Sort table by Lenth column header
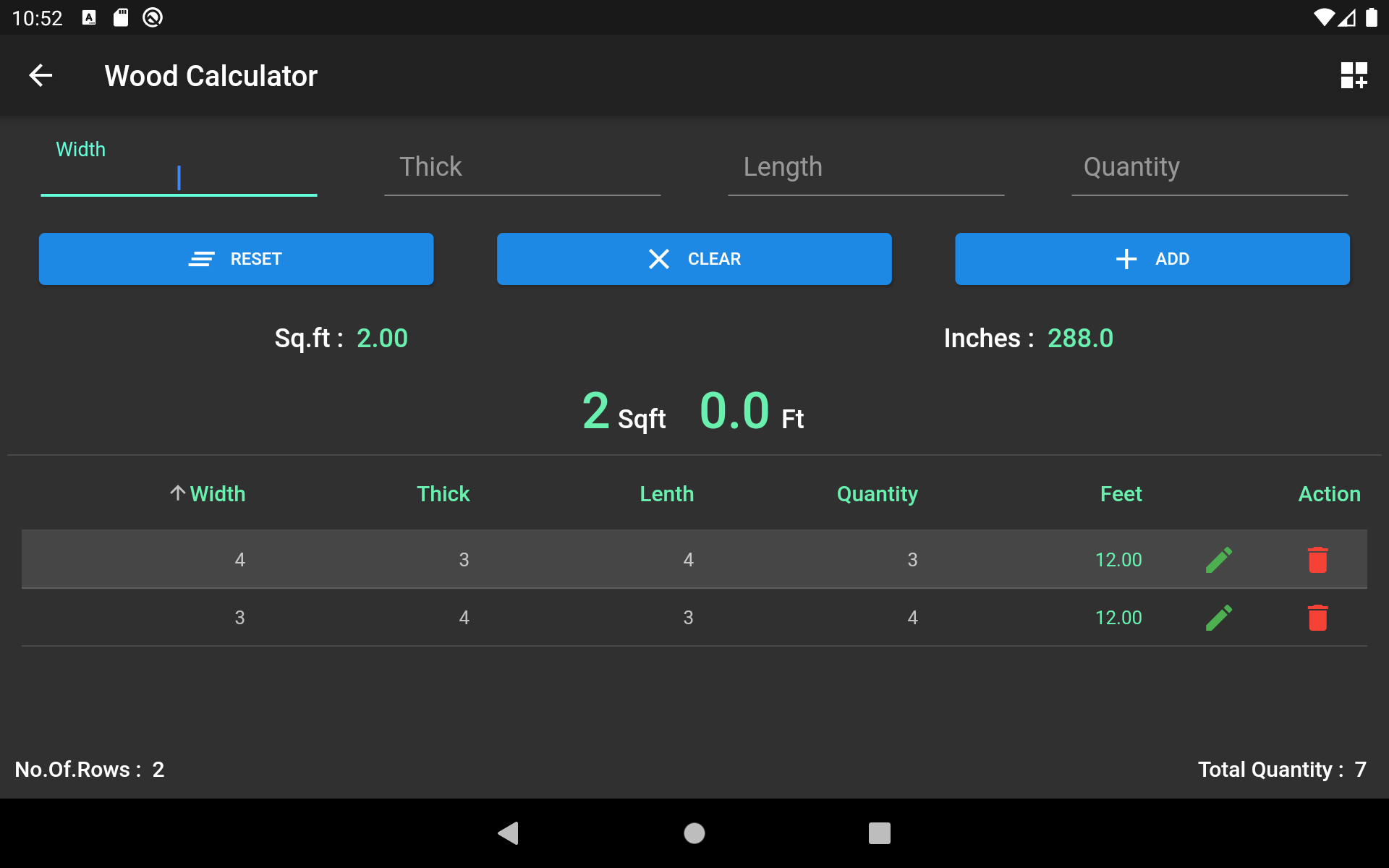Viewport: 1389px width, 868px height. click(x=666, y=494)
